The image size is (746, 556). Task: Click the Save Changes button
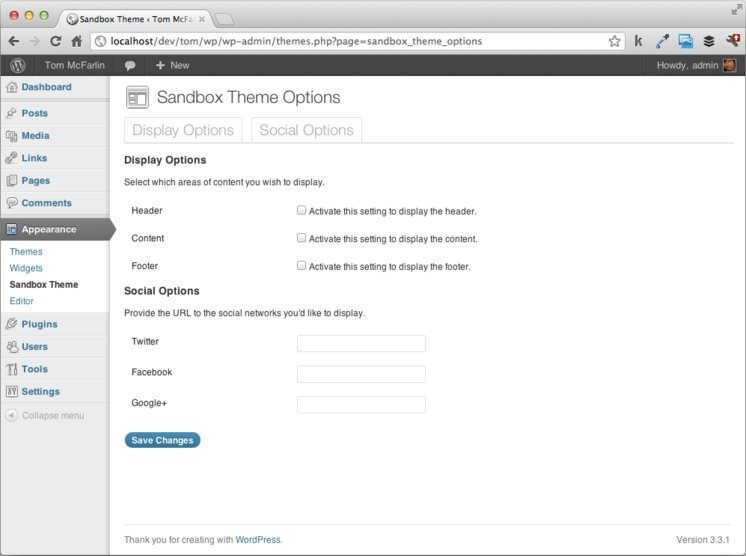(162, 440)
